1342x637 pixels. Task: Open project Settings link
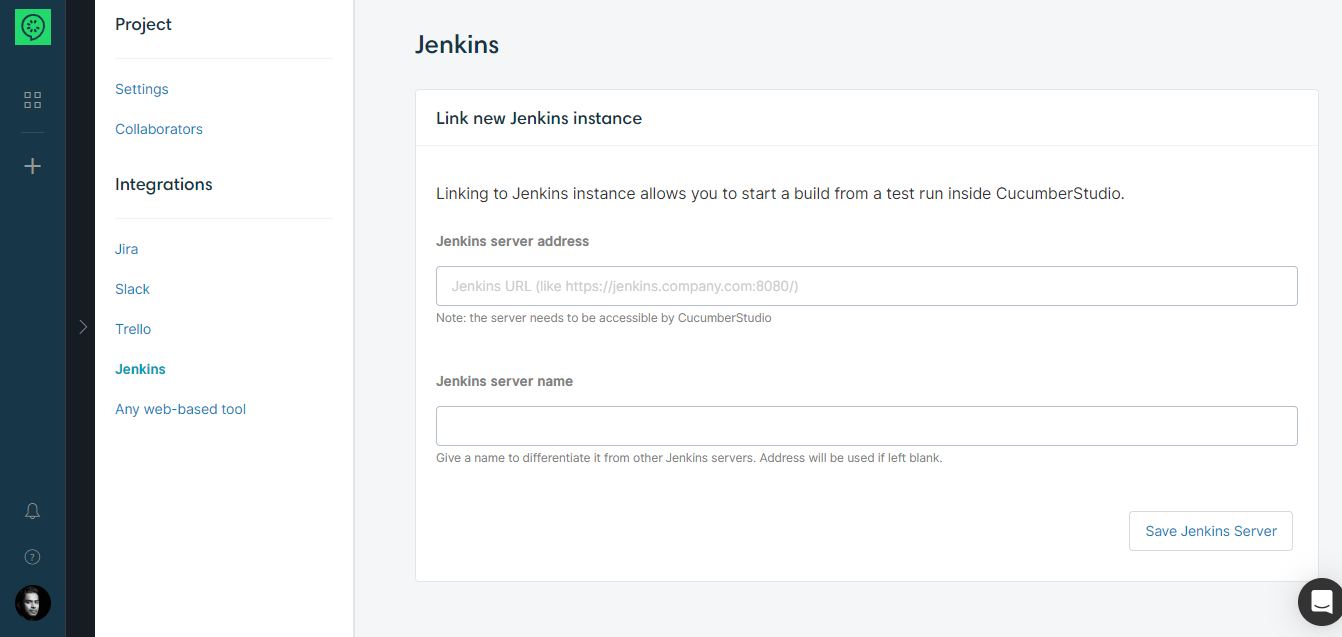[142, 89]
